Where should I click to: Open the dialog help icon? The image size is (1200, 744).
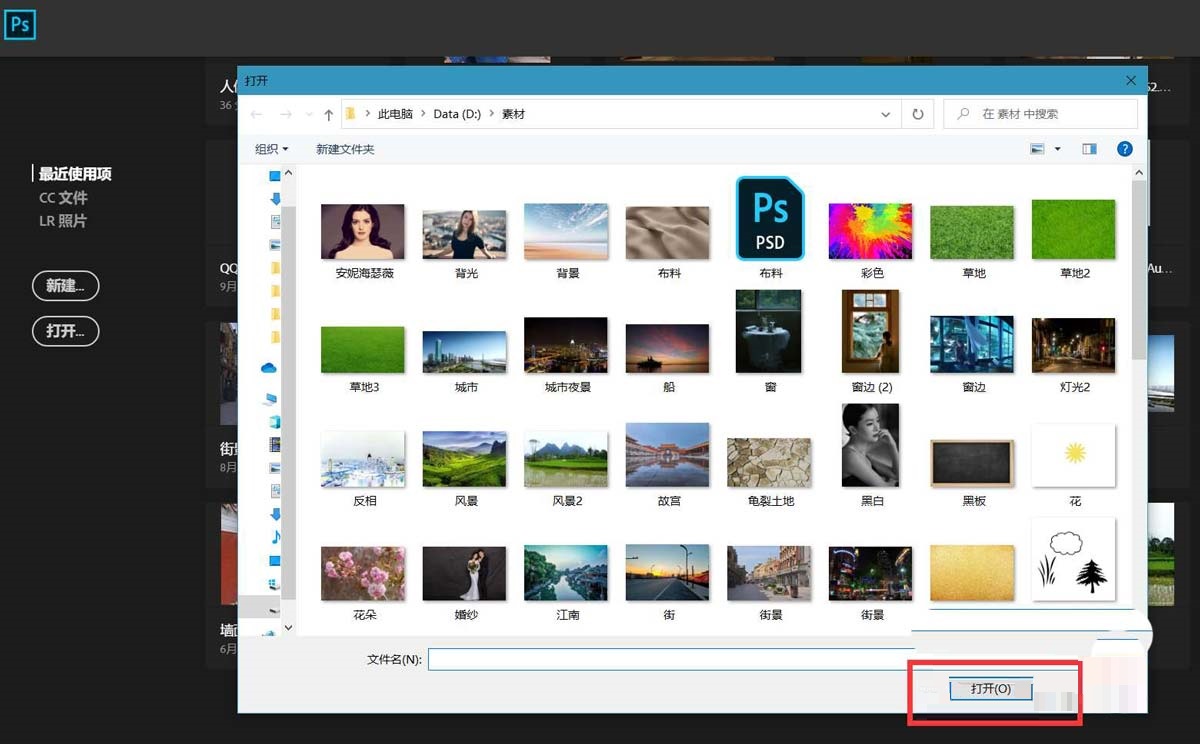tap(1124, 149)
